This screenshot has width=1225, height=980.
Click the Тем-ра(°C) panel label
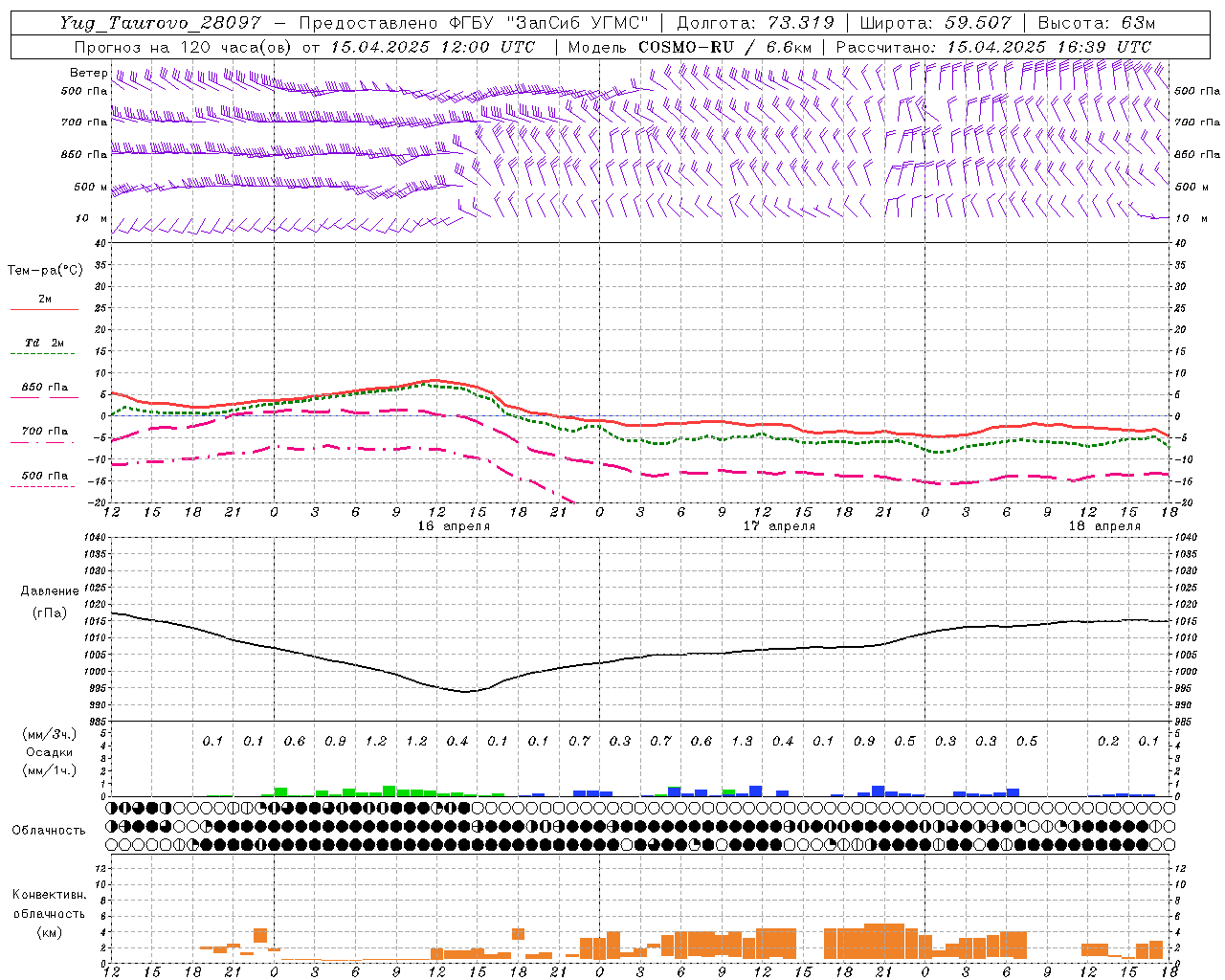pyautogui.click(x=45, y=271)
